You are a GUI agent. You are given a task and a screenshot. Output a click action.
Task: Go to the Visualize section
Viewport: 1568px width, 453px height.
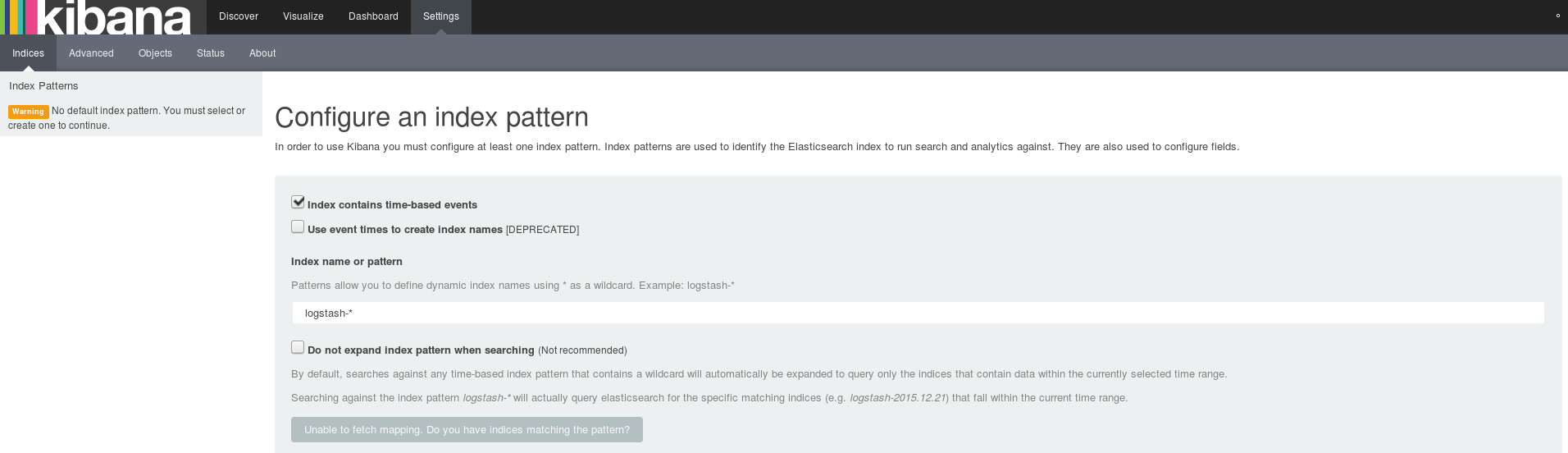coord(303,16)
